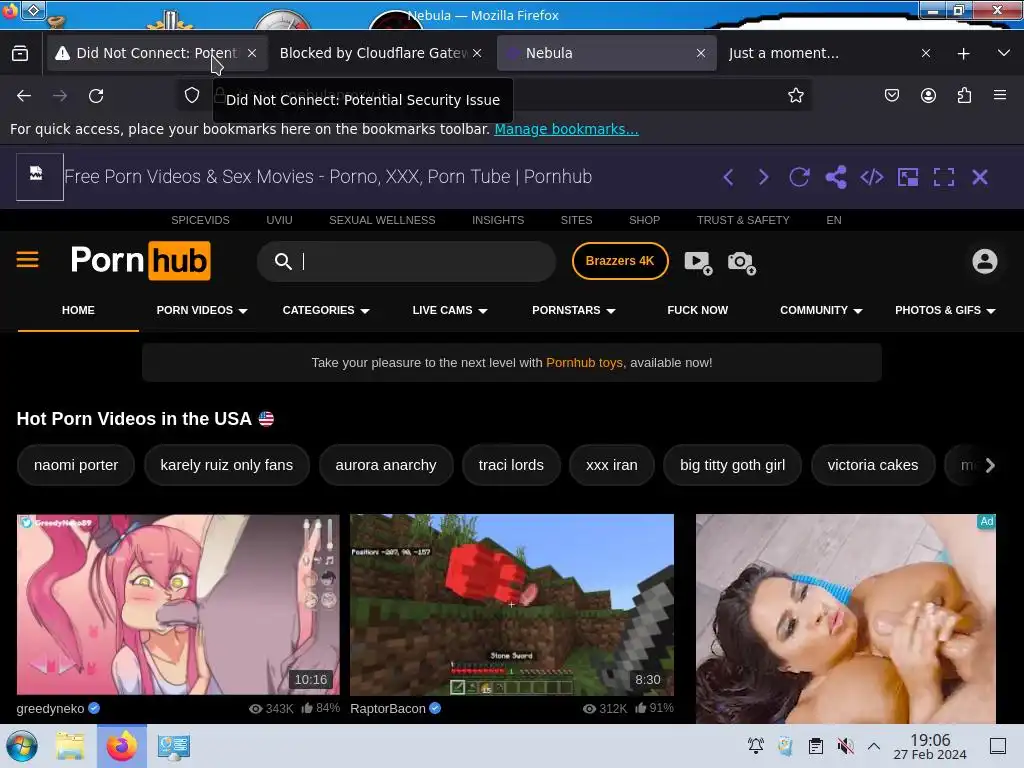Open the SPICEVIDS link

coord(200,220)
